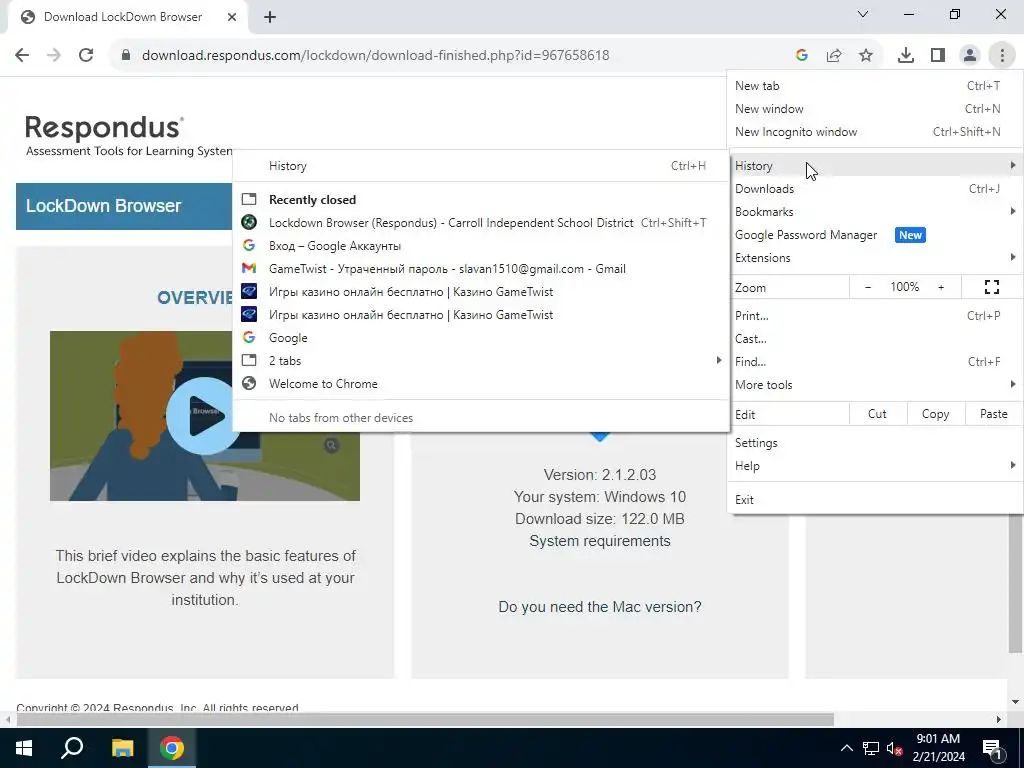This screenshot has width=1024, height=768.
Task: Reopen Welcome to Chrome tab
Action: click(x=481, y=383)
